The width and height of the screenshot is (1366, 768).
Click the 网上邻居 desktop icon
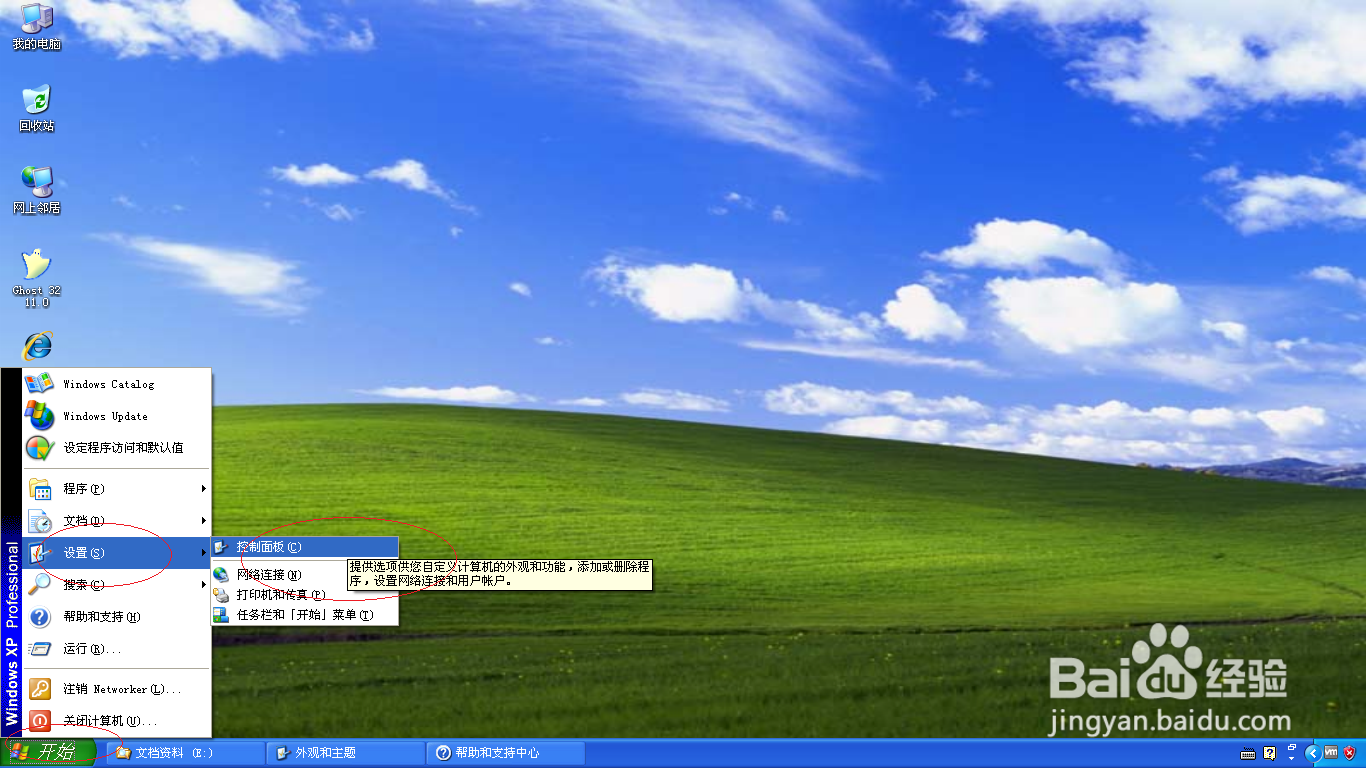(x=37, y=190)
